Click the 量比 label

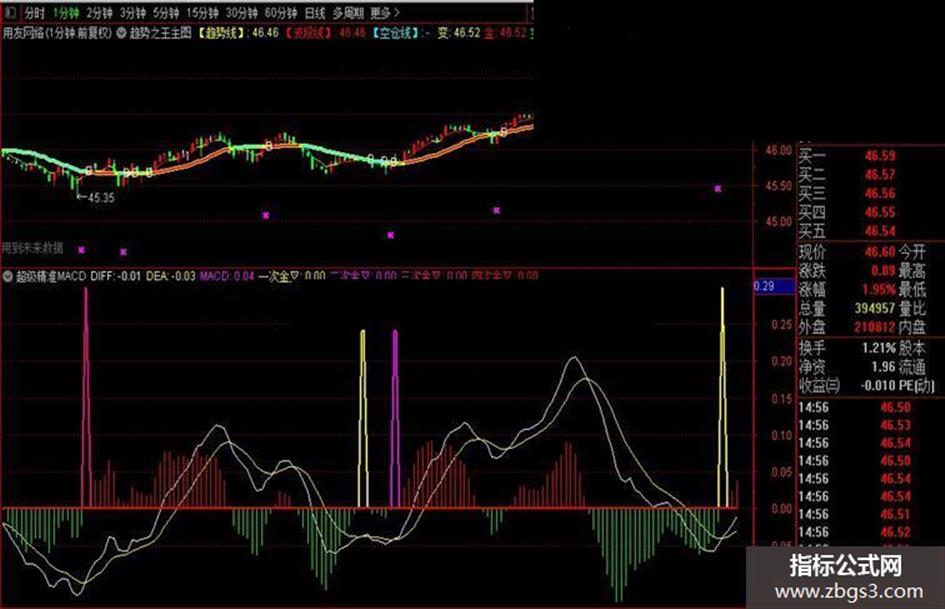pyautogui.click(x=912, y=308)
